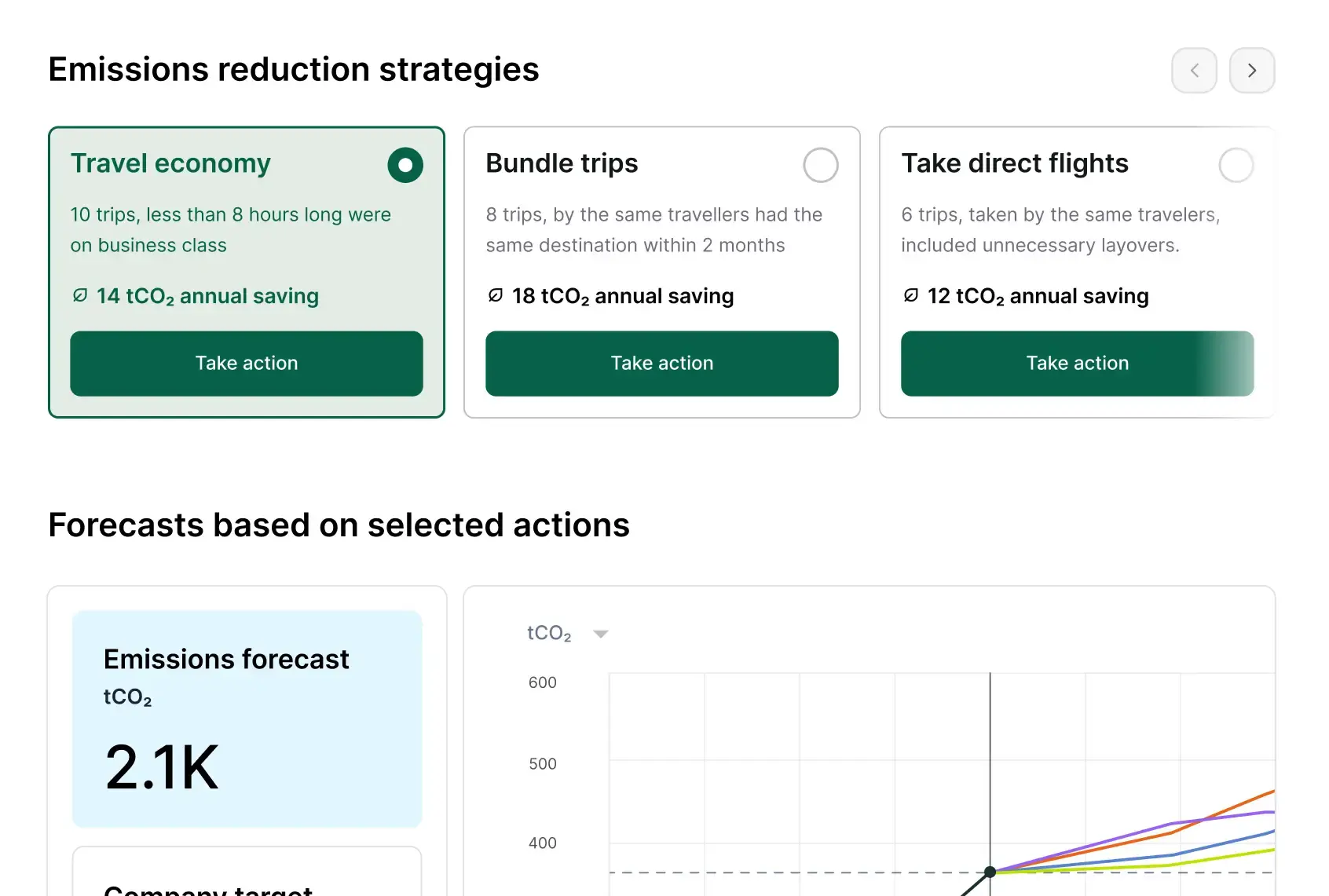Click '10 trips, less than 8 hours' description
Viewport: 1329px width, 896px height.
click(x=231, y=230)
